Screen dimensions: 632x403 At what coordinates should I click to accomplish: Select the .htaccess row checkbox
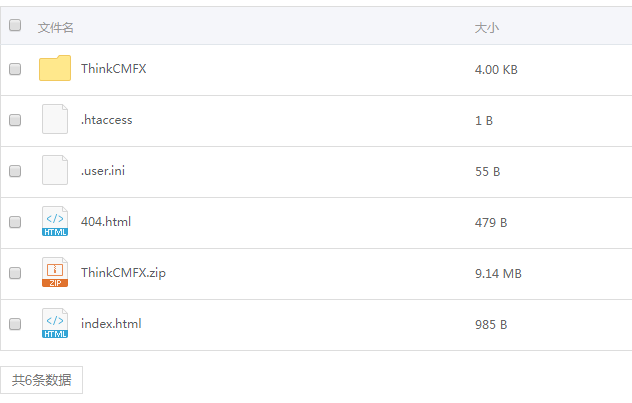pos(15,120)
